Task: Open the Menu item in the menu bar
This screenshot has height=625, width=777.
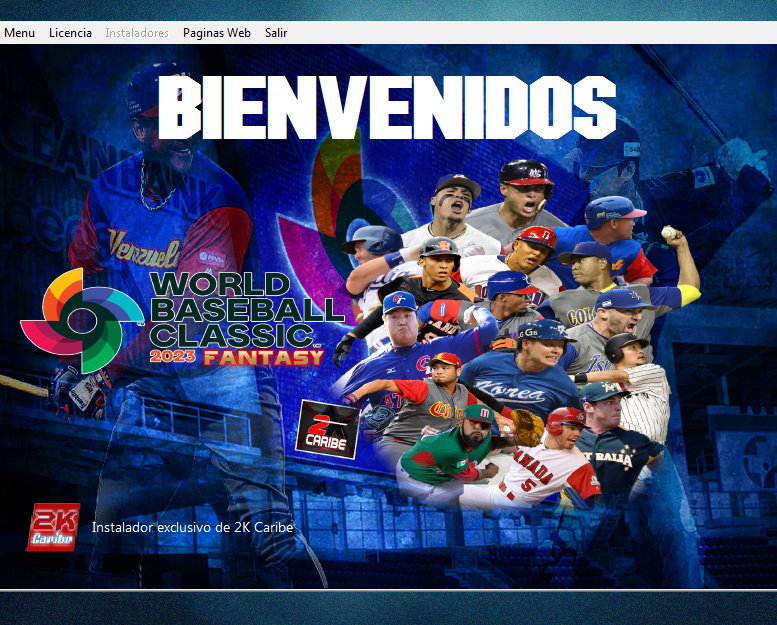Action: (x=19, y=33)
